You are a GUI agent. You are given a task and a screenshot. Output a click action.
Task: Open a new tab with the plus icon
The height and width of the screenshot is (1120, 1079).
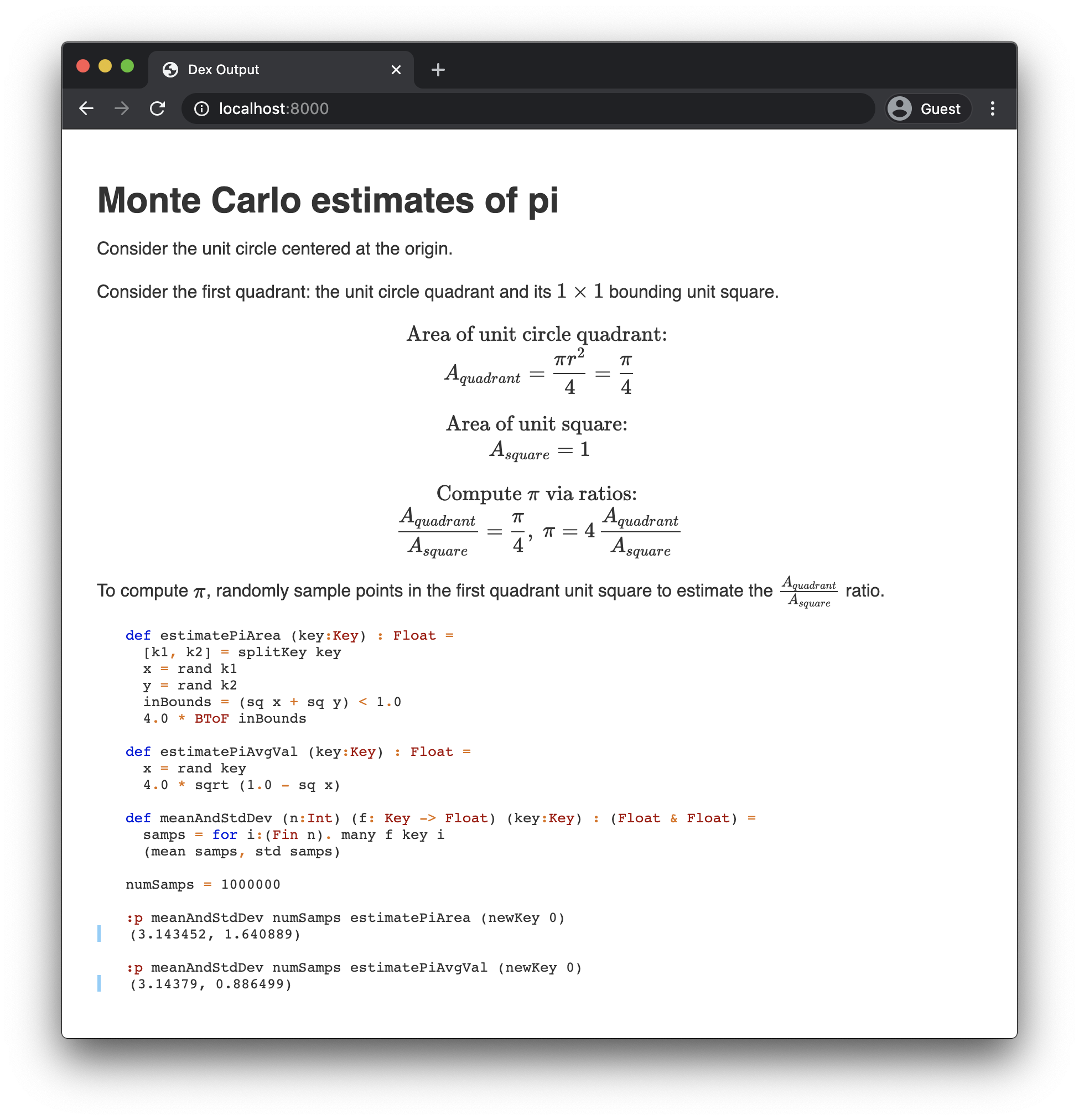(438, 69)
